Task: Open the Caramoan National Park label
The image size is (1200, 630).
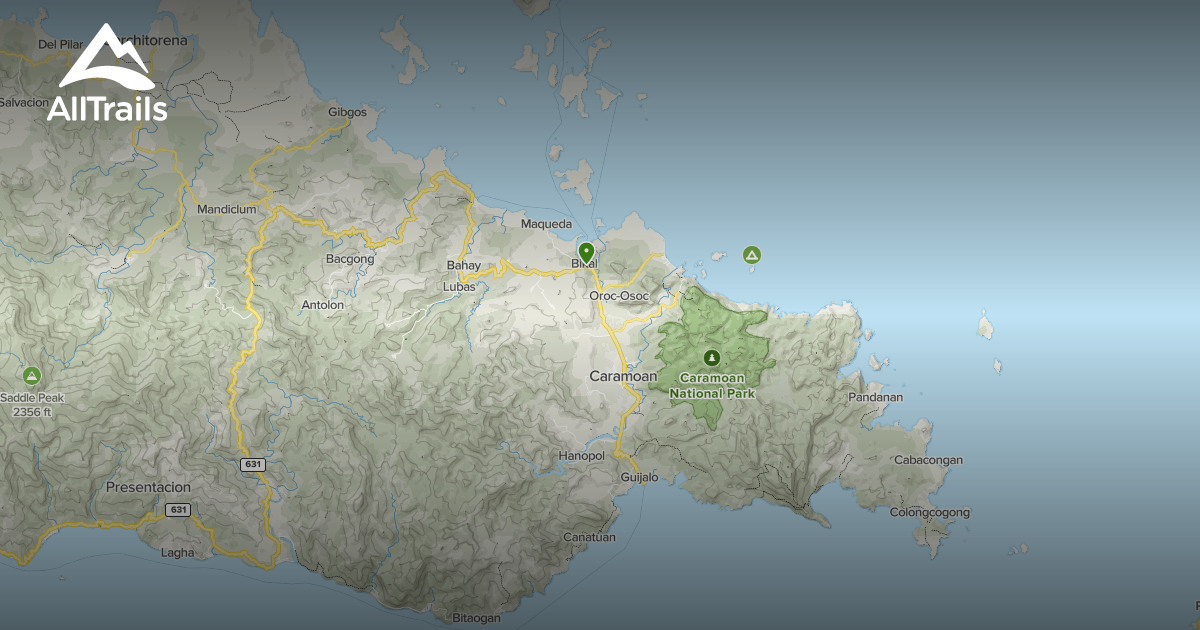Action: [x=712, y=388]
